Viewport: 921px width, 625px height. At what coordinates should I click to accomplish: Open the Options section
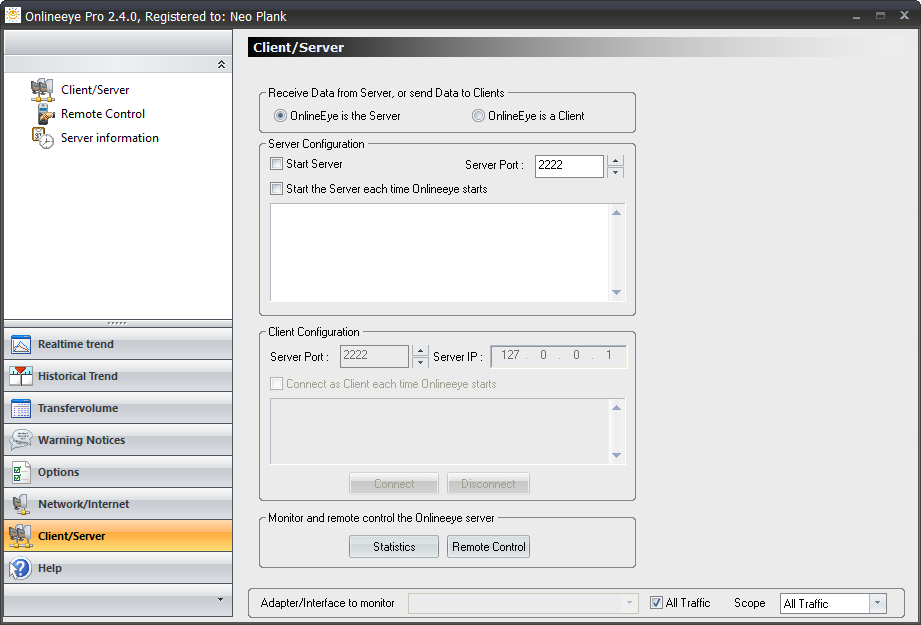pyautogui.click(x=118, y=472)
